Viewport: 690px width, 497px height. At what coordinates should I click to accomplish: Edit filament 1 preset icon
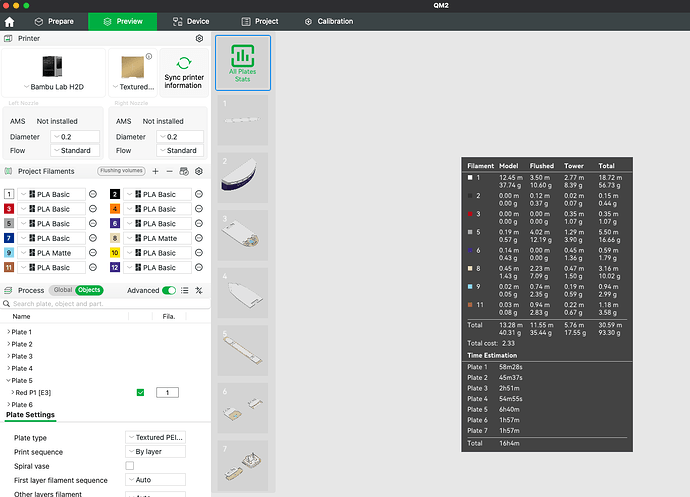[x=93, y=194]
